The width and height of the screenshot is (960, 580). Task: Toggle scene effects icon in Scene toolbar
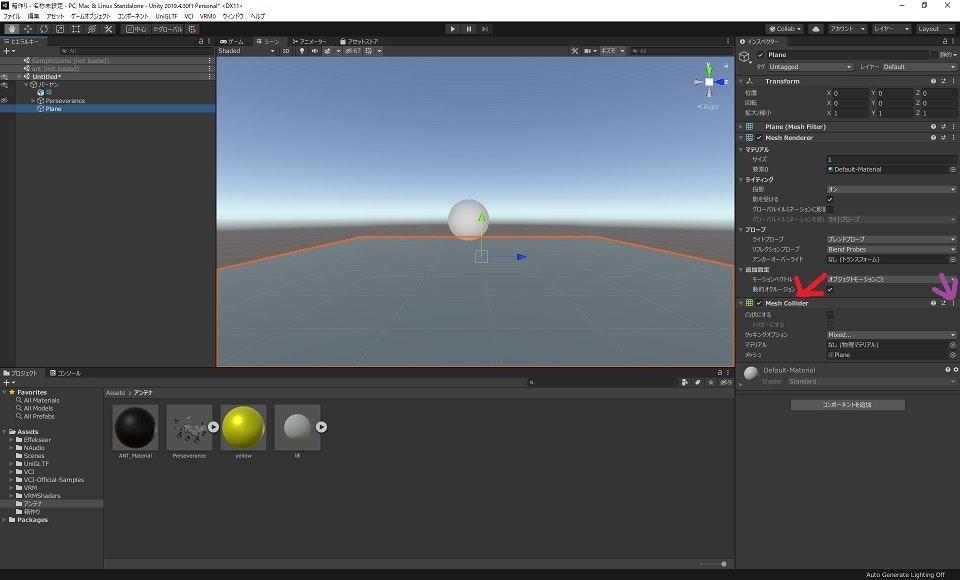pyautogui.click(x=328, y=51)
